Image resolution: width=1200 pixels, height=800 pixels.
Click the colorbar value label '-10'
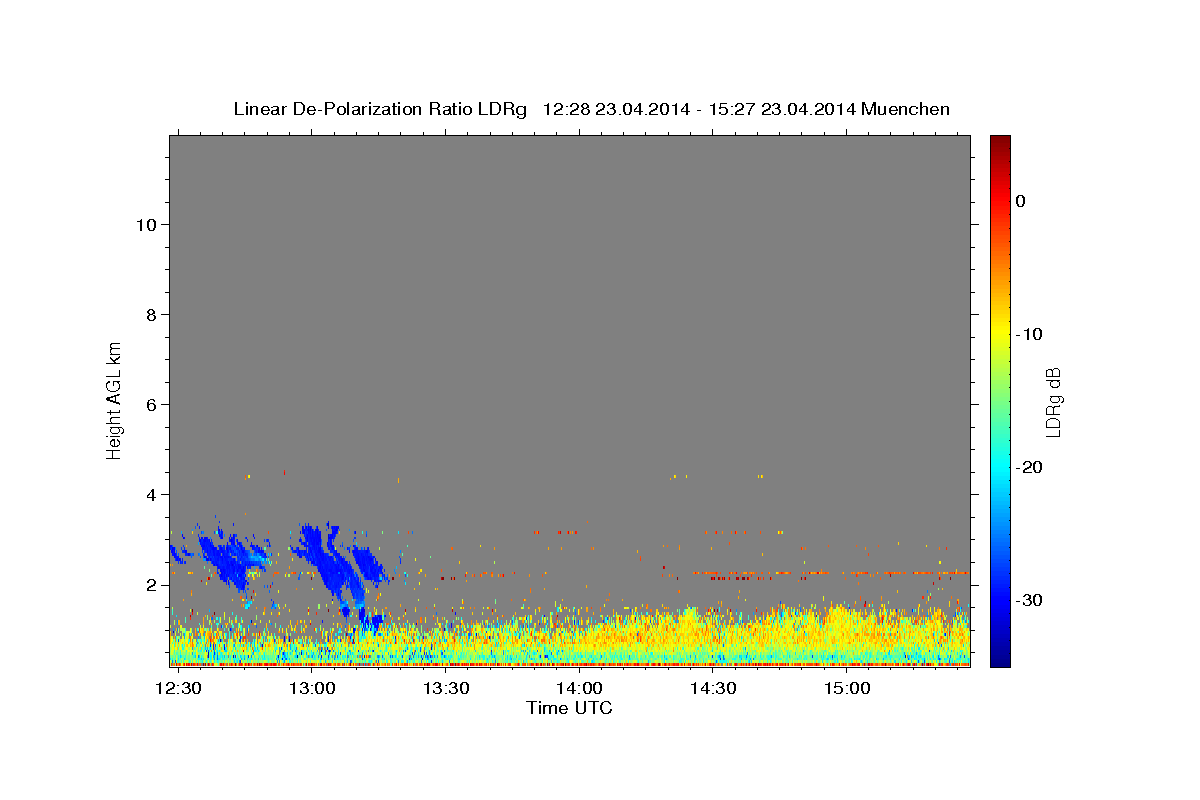(1030, 334)
